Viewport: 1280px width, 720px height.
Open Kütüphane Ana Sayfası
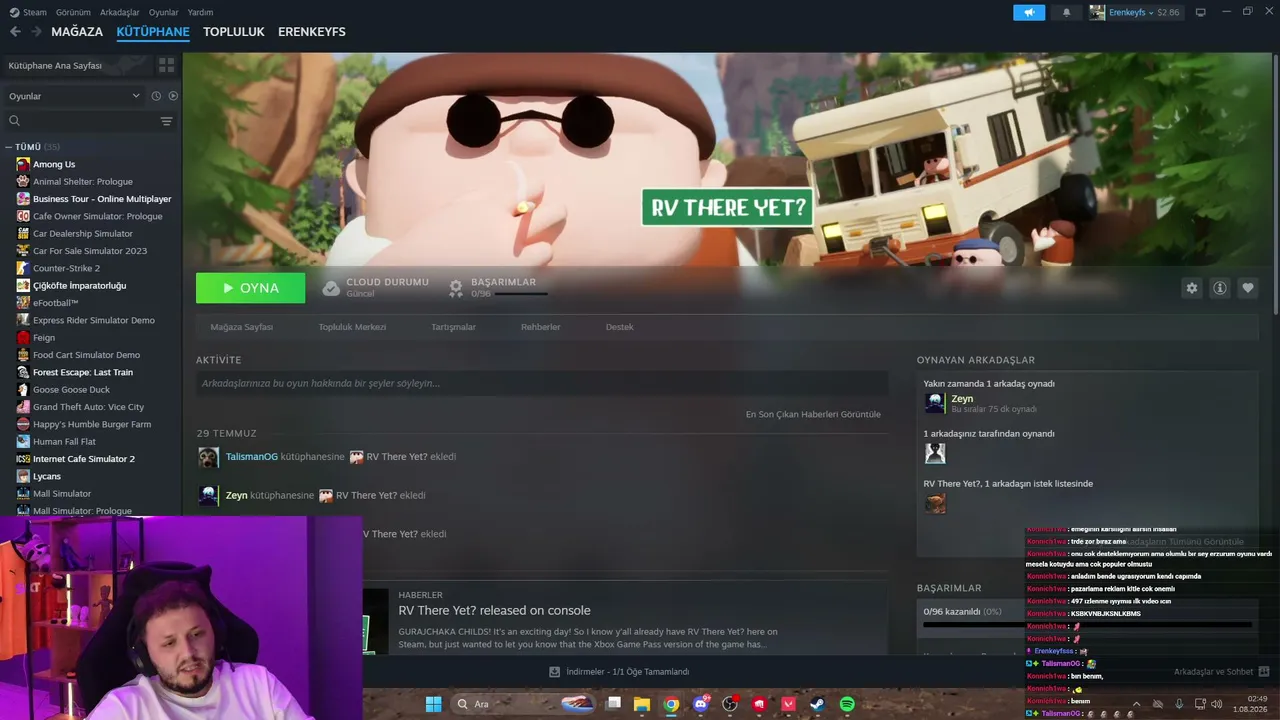tap(78, 65)
